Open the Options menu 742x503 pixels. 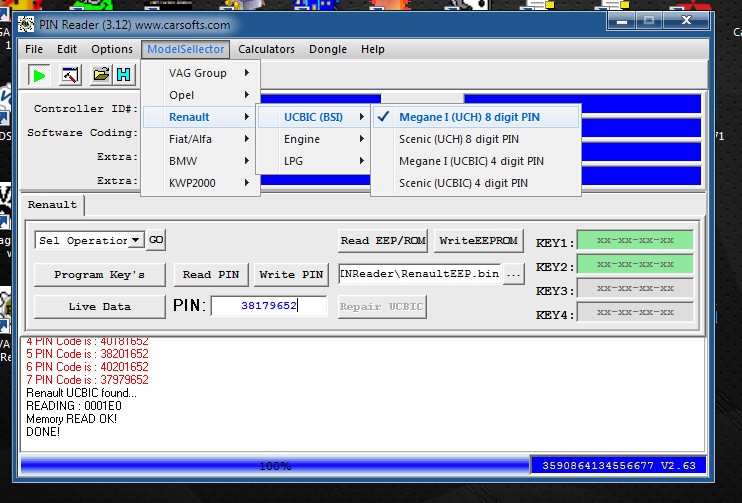(x=112, y=49)
